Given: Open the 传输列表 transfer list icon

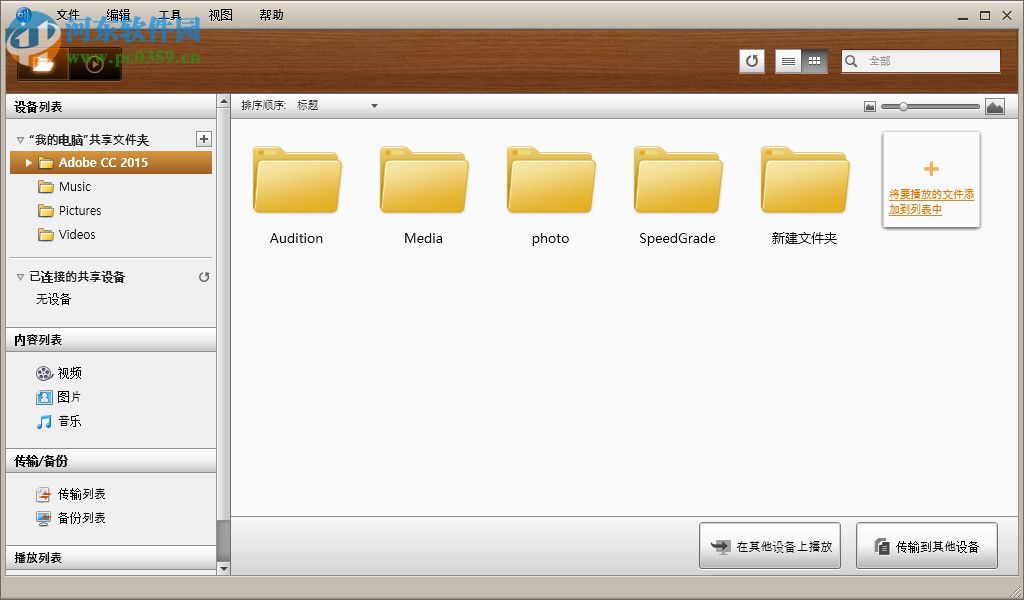Looking at the screenshot, I should [x=44, y=493].
